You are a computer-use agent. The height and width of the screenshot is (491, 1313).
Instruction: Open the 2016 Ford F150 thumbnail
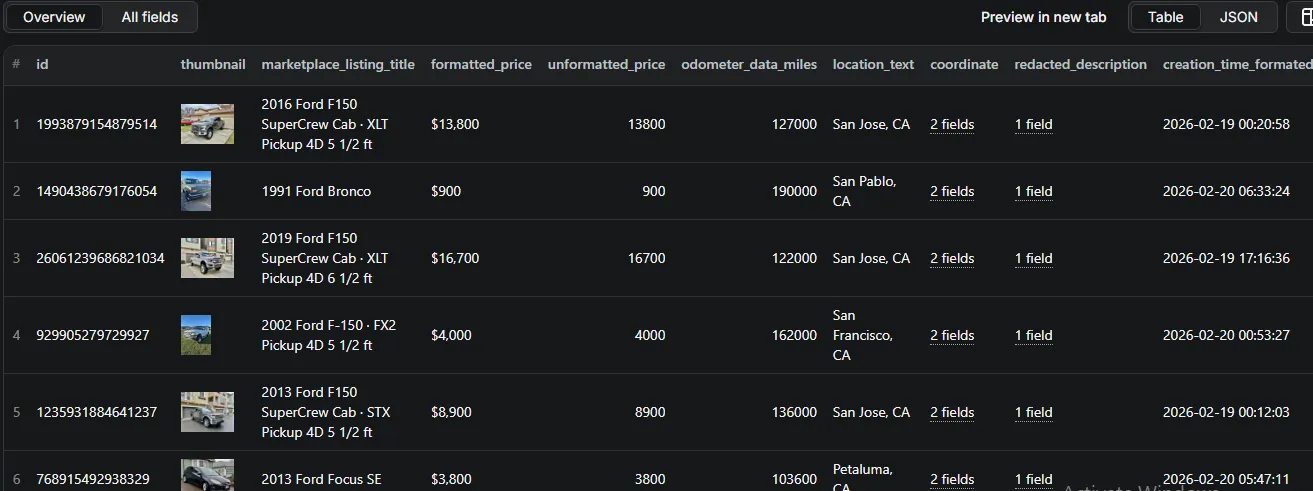(207, 124)
